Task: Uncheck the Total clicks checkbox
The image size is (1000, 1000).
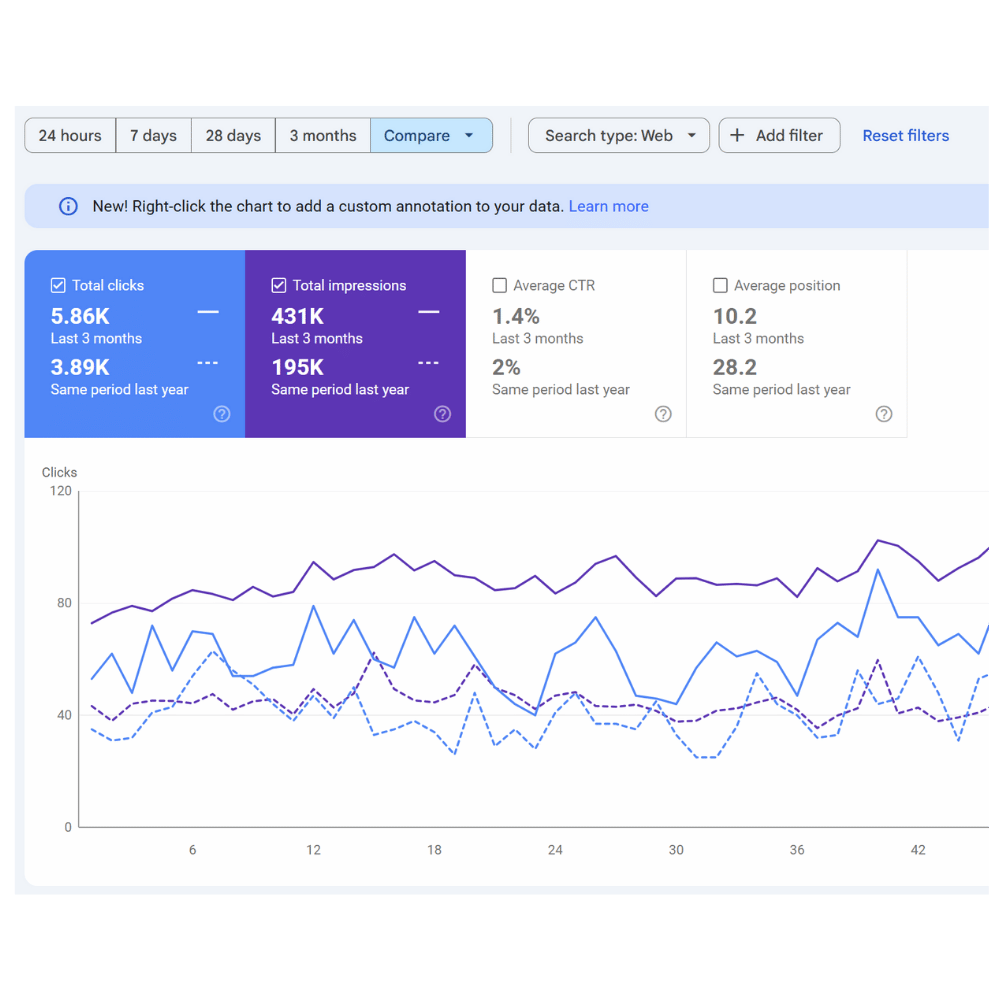Action: pyautogui.click(x=58, y=286)
